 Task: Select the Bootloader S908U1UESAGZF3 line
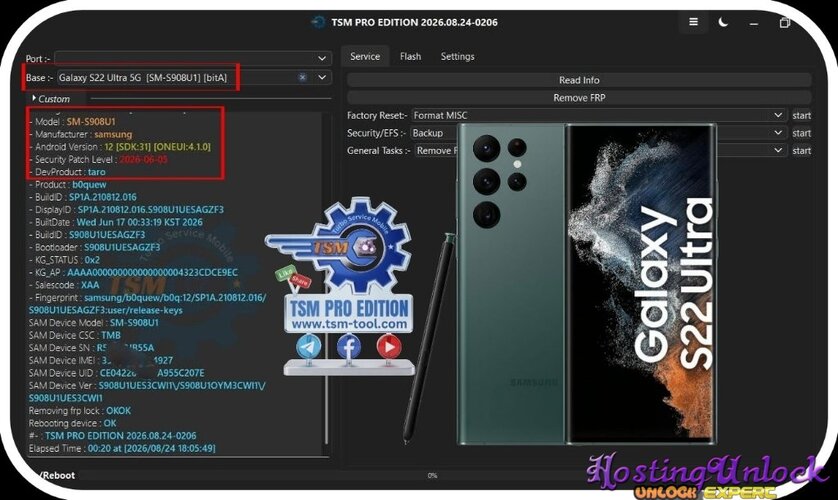pyautogui.click(x=95, y=247)
